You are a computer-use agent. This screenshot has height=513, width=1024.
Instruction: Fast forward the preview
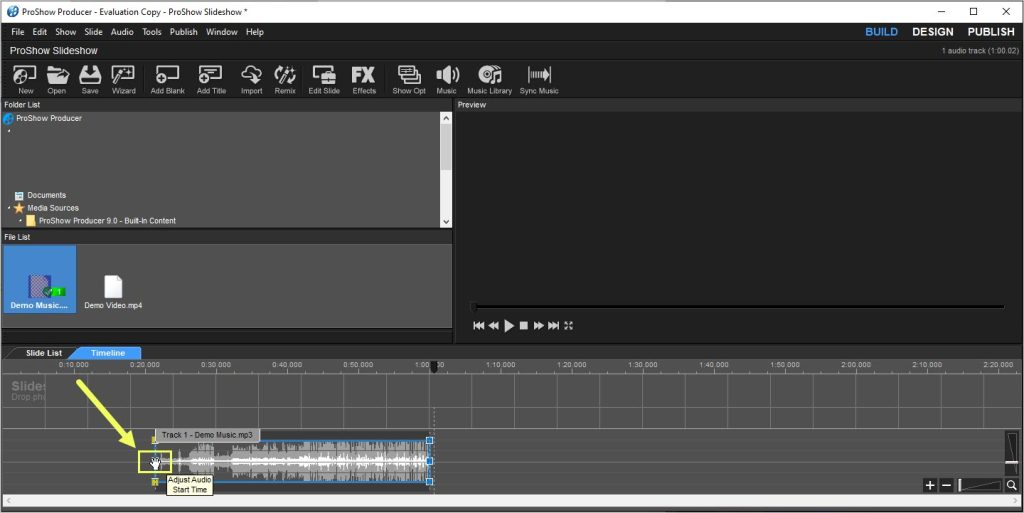click(x=539, y=326)
